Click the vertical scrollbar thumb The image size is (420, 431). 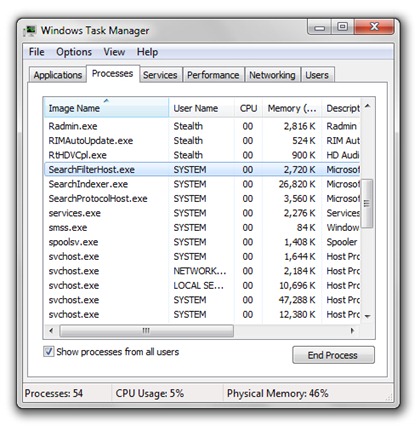click(x=367, y=203)
